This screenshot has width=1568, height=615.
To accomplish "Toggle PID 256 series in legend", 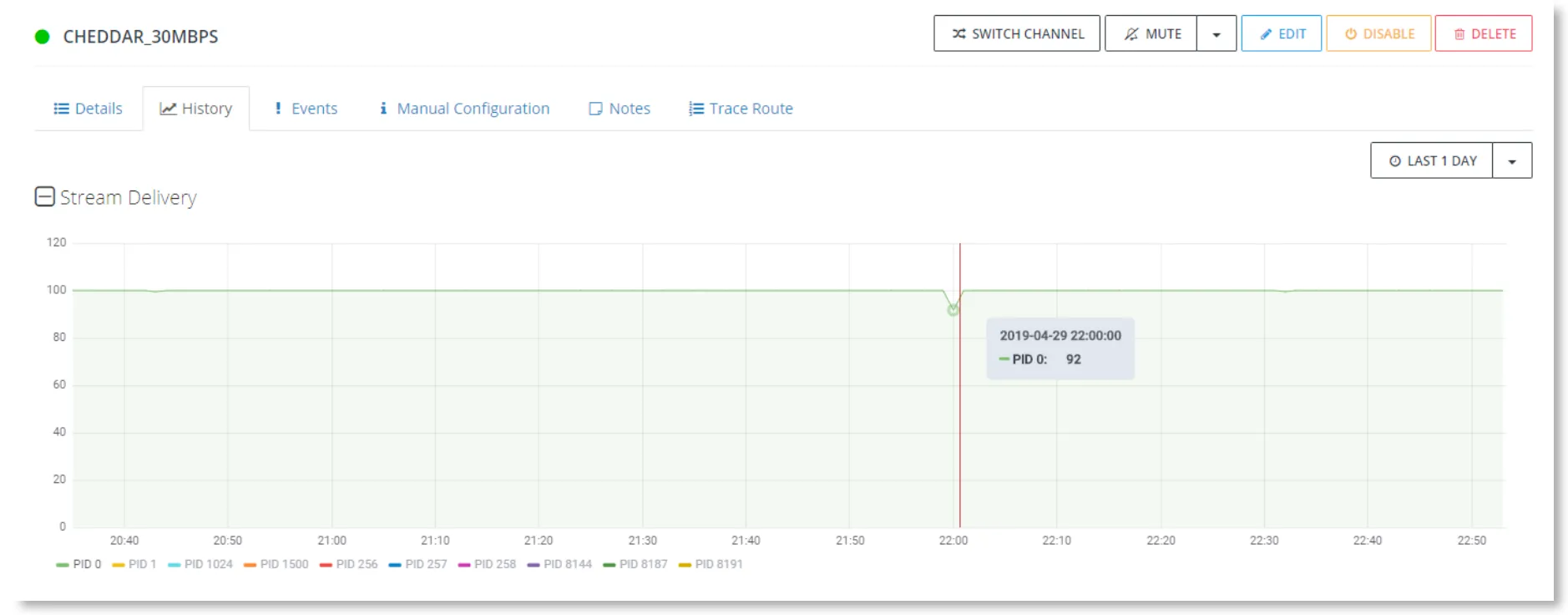I will point(349,565).
